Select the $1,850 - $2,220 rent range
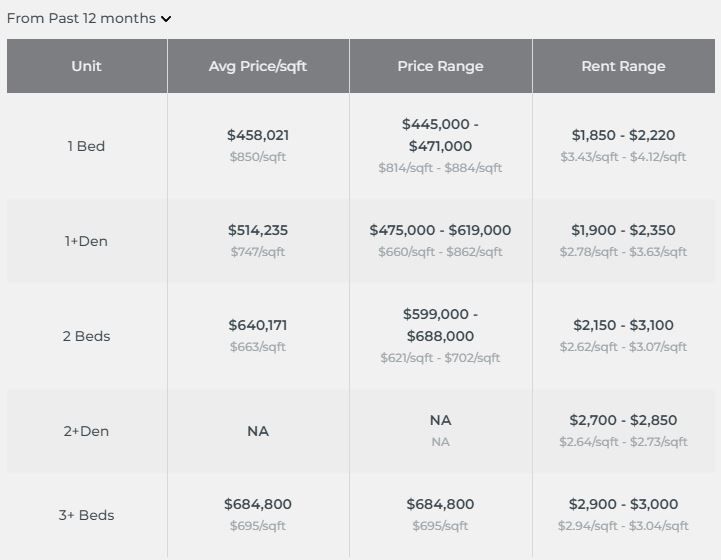 tap(623, 135)
